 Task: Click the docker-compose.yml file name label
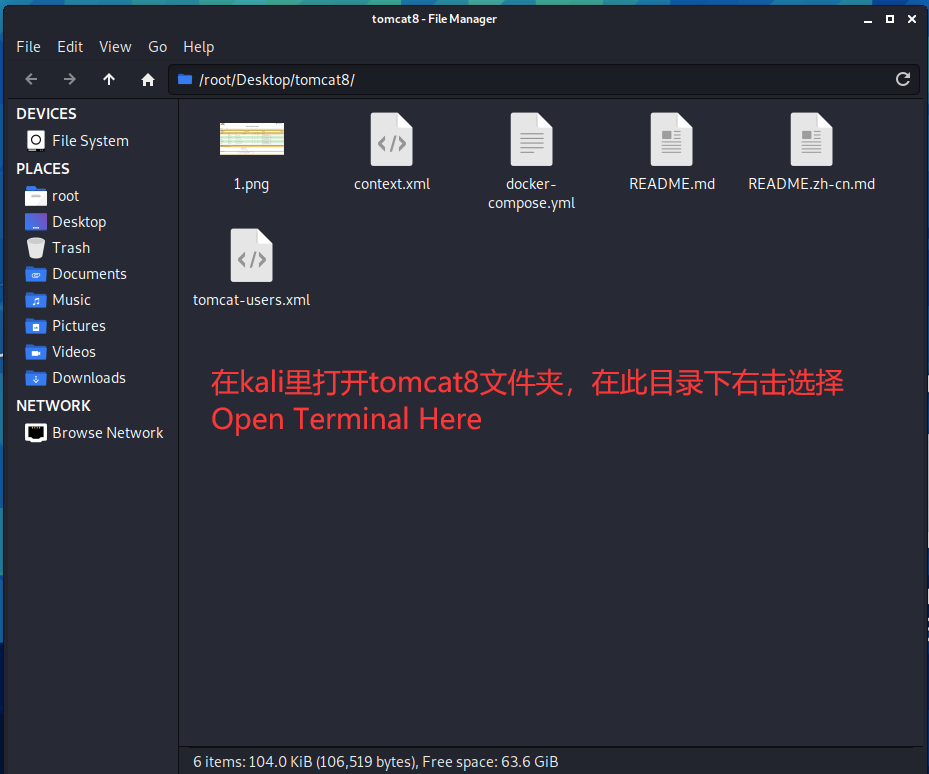tap(531, 194)
